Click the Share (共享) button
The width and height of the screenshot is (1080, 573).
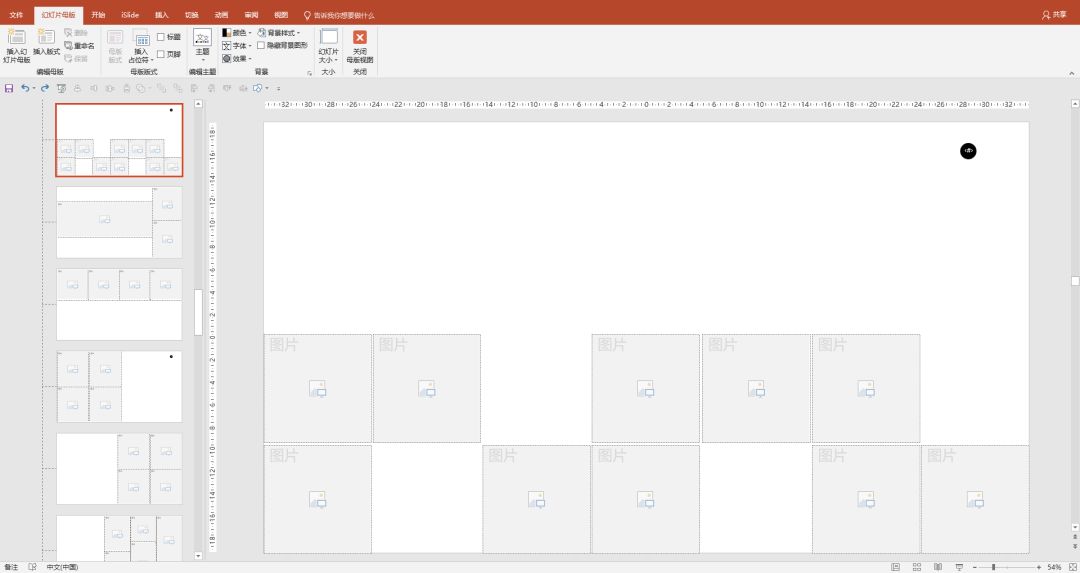point(1054,14)
